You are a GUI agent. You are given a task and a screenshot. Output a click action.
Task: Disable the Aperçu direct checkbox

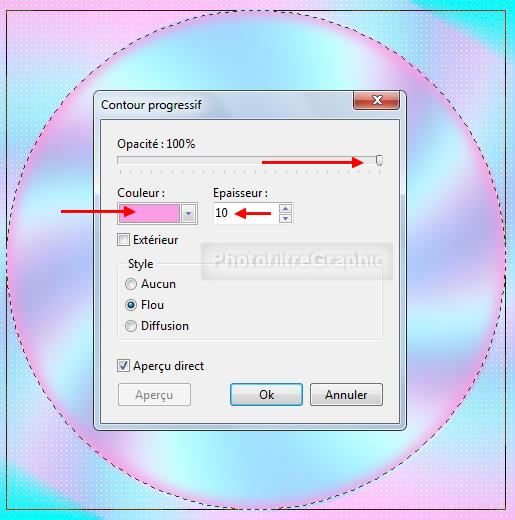pyautogui.click(x=123, y=366)
